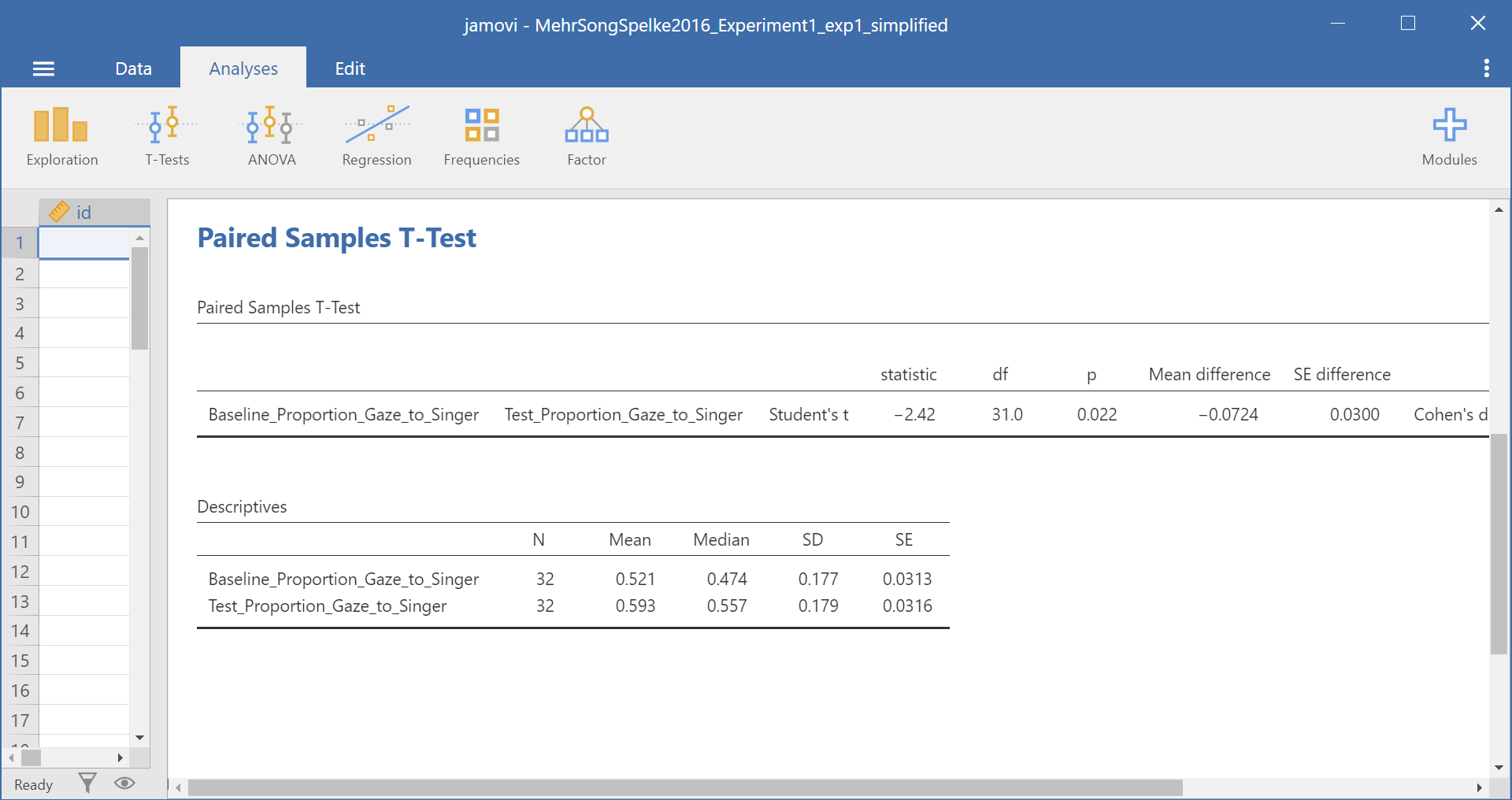The image size is (1512, 800).
Task: Select row 10 header in the spreadsheet
Action: pos(20,512)
